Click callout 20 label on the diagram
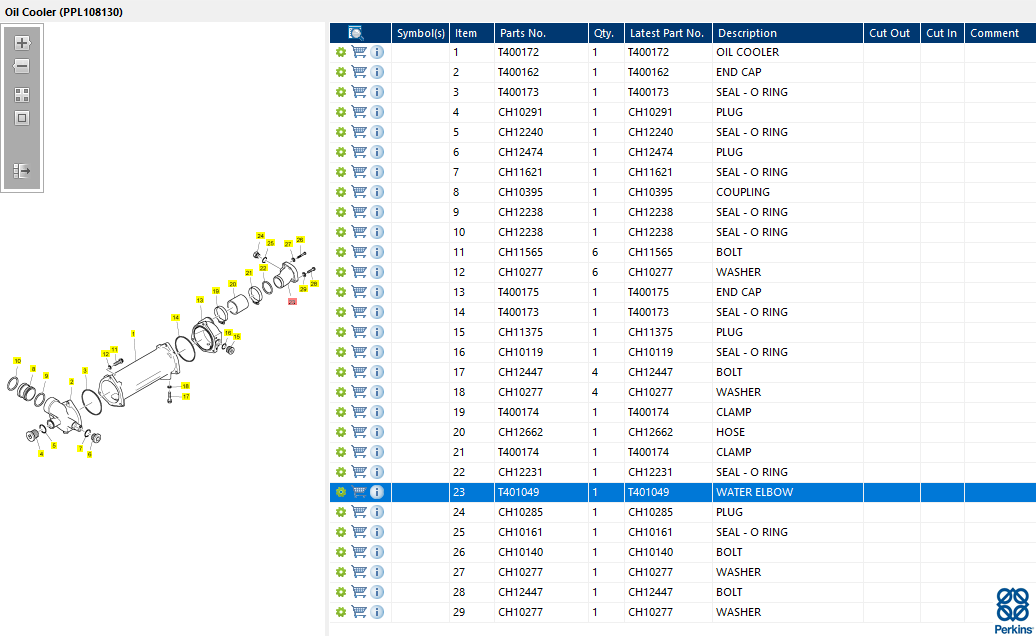This screenshot has height=636, width=1036. click(233, 284)
